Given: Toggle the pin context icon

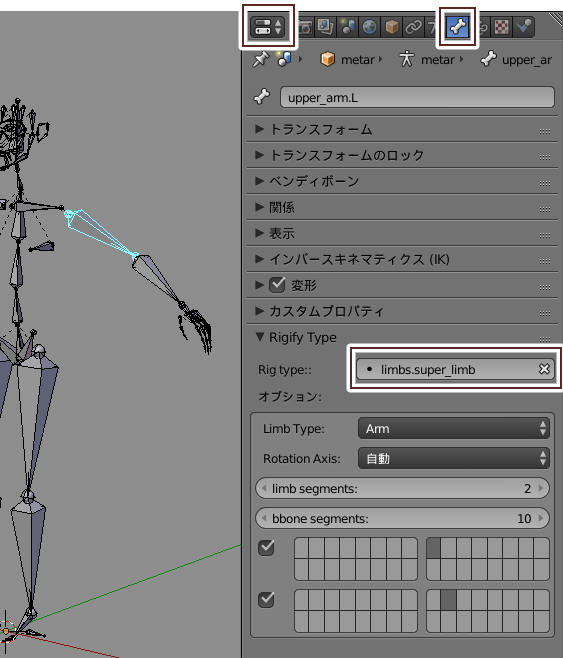Looking at the screenshot, I should pyautogui.click(x=261, y=60).
